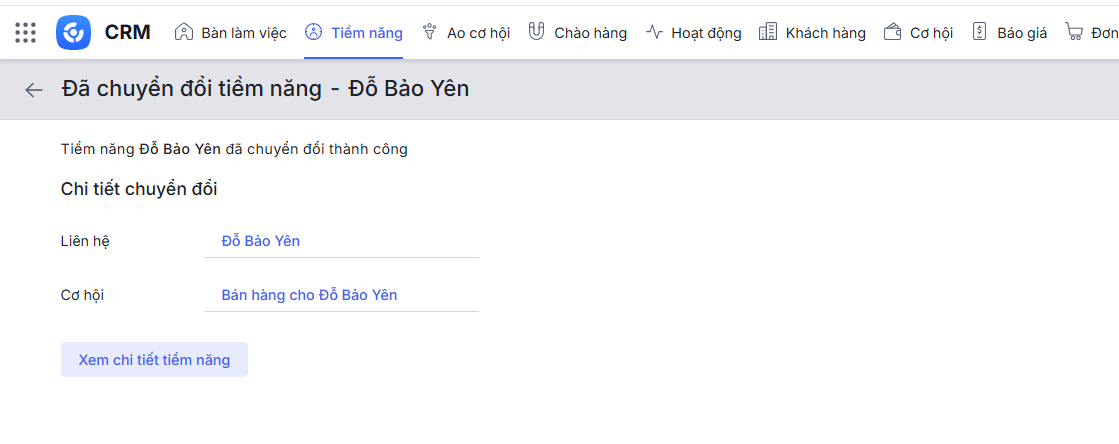This screenshot has height=444, width=1119.
Task: Click the magnet icon for Chào hàng
Action: 536,32
